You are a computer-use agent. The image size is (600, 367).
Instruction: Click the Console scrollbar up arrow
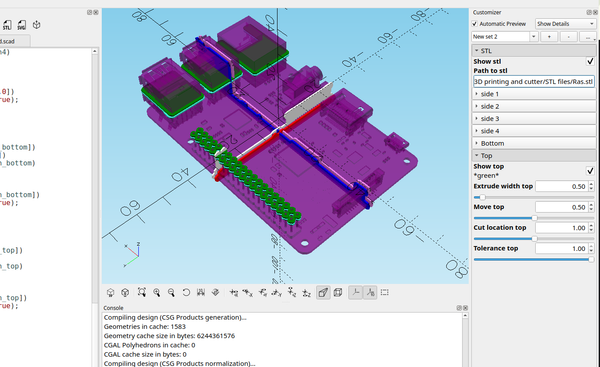[465, 316]
